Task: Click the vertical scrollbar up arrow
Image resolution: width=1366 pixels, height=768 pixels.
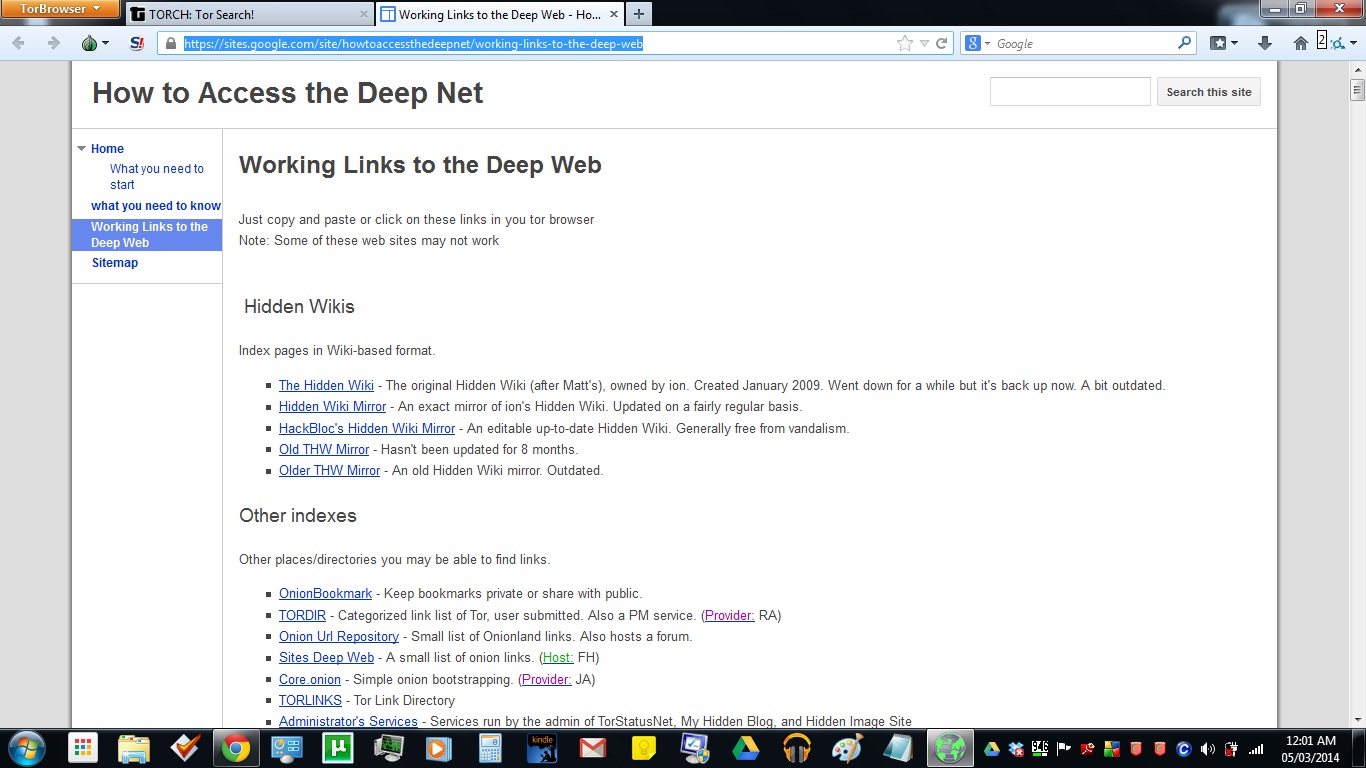Action: pyautogui.click(x=1357, y=68)
